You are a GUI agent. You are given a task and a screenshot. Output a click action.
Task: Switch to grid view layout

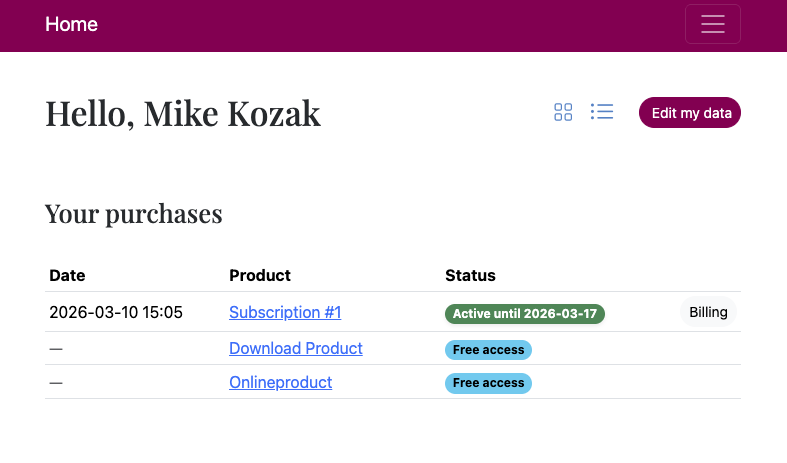[x=563, y=112]
